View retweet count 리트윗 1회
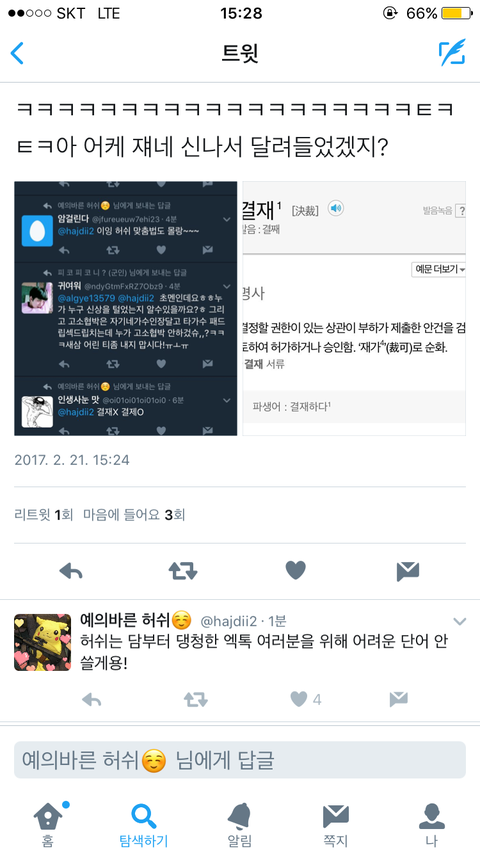Screen dimensions: 480x854 click(44, 515)
